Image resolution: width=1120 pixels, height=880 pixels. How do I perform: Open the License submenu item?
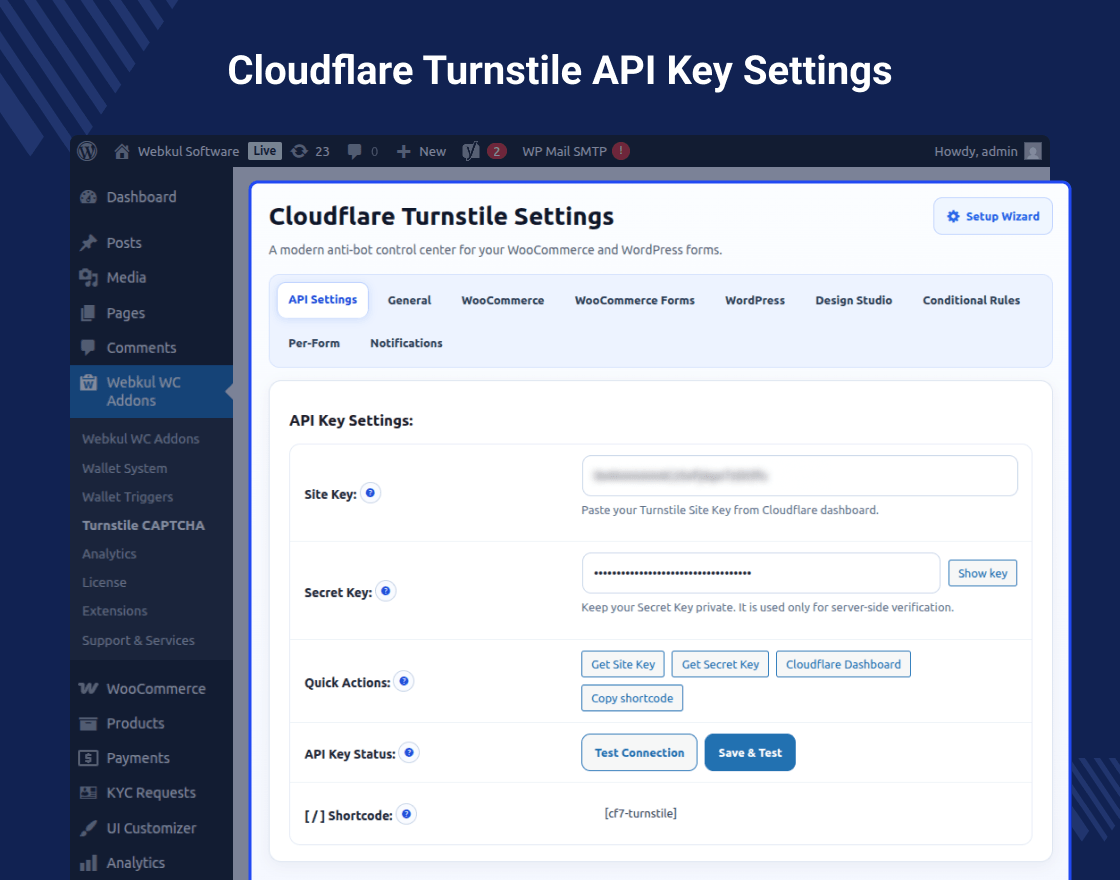click(104, 583)
